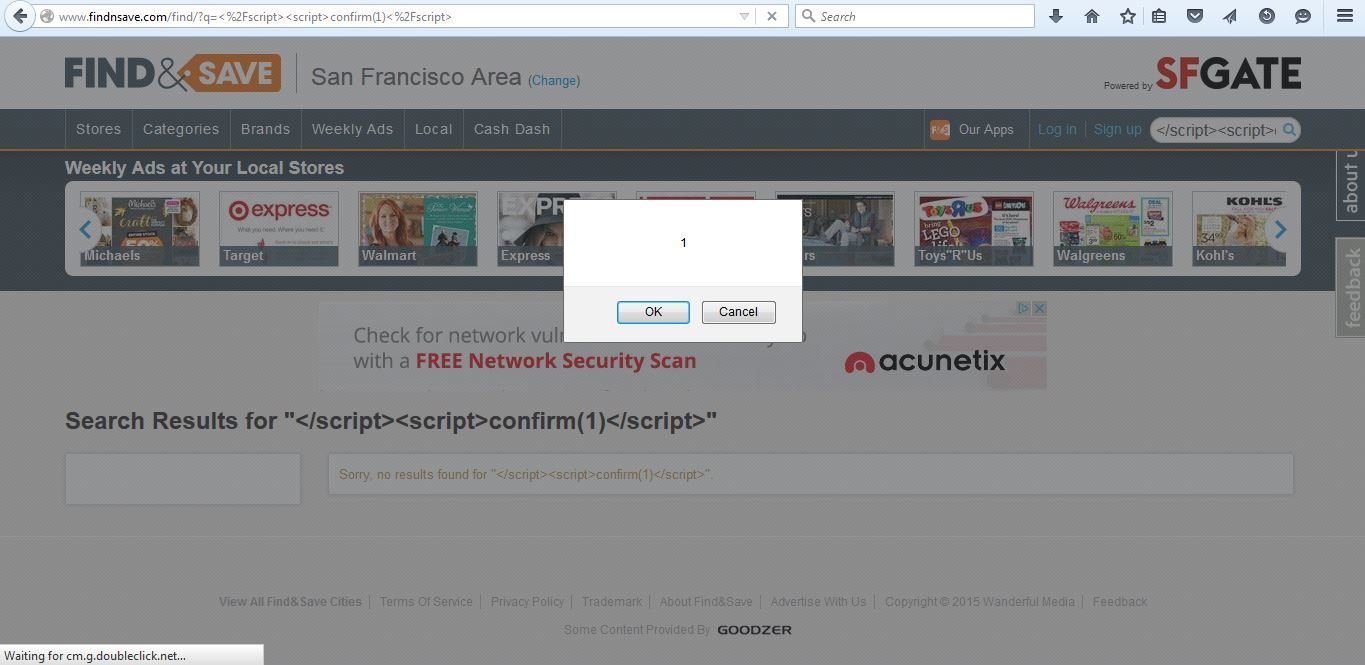Click the SFGATE logo
Image resolution: width=1365 pixels, height=665 pixels.
(1228, 73)
